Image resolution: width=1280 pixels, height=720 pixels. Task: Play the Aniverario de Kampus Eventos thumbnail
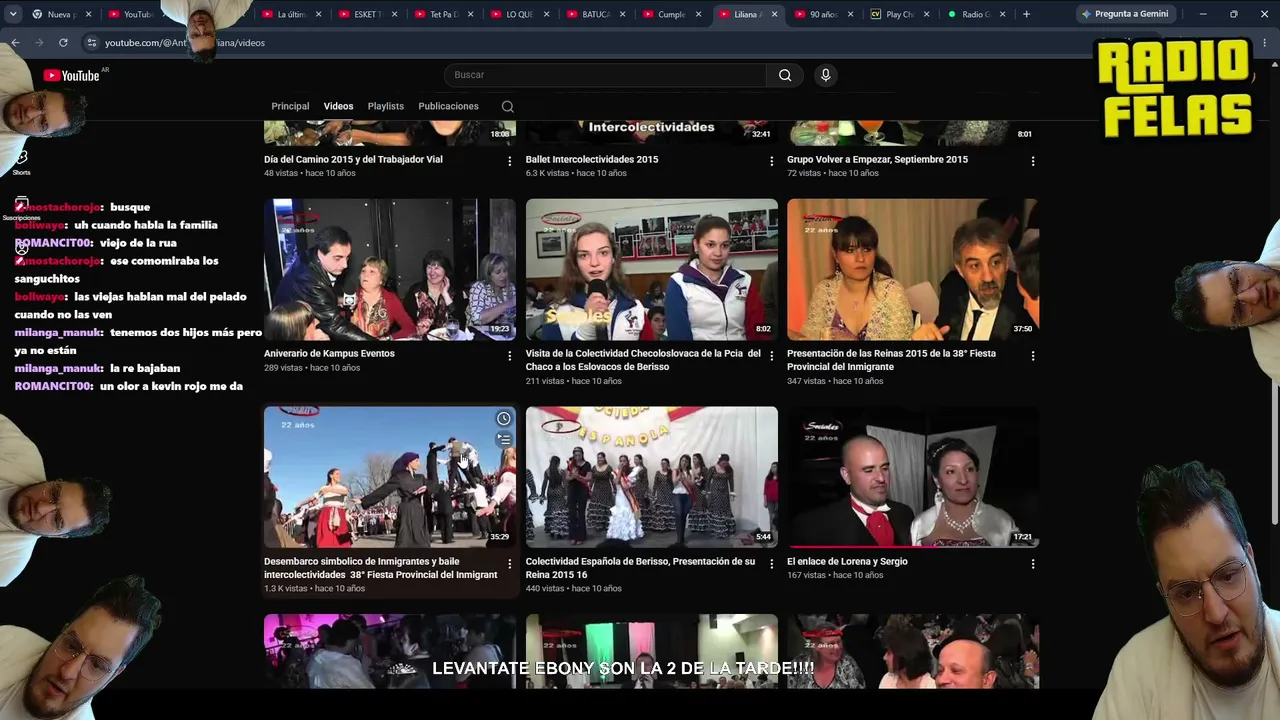(390, 269)
